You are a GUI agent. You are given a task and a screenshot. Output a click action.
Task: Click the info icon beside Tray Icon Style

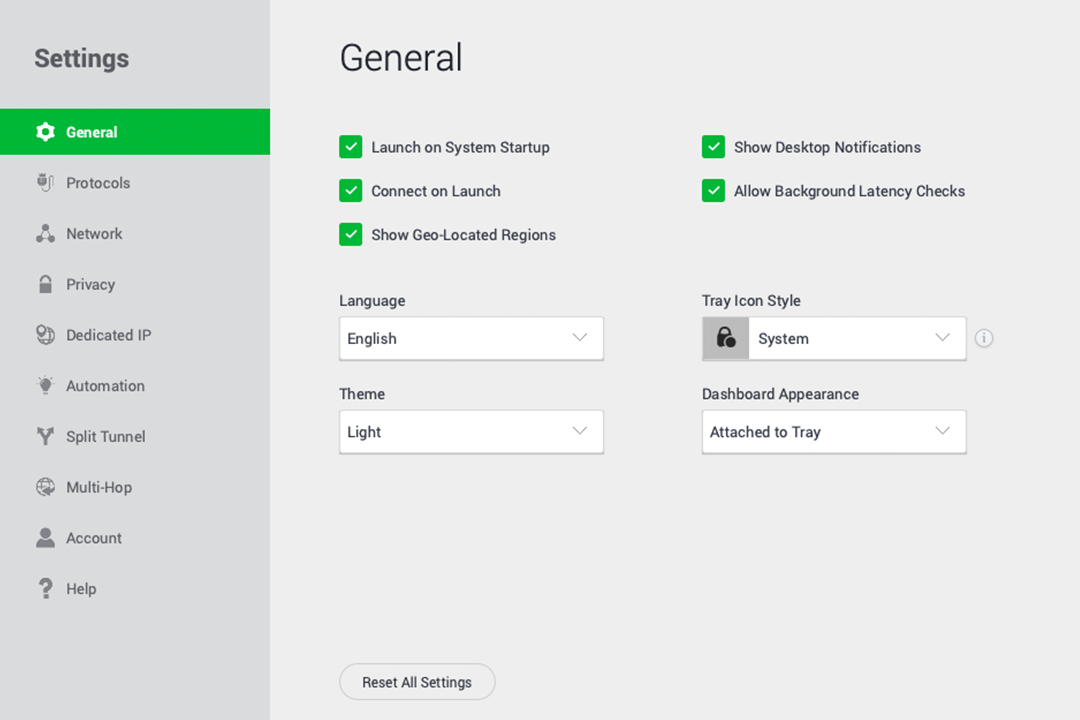[x=984, y=338]
